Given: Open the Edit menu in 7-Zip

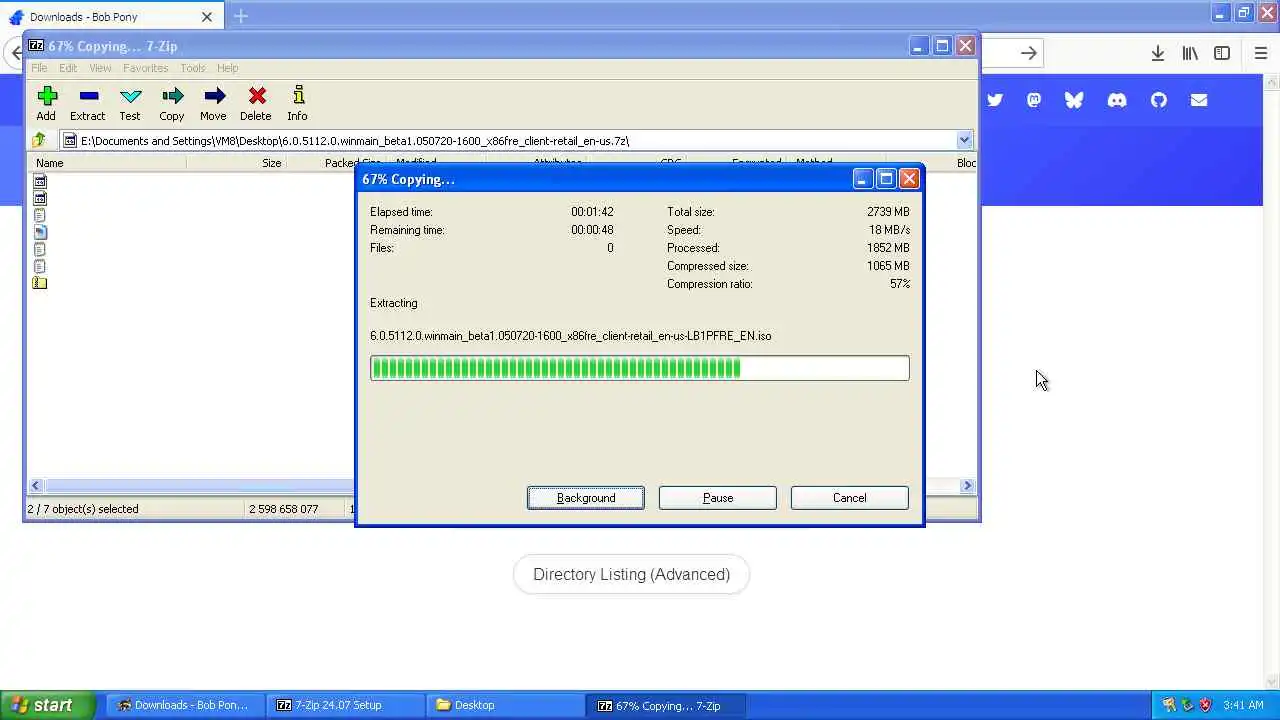Looking at the screenshot, I should tap(68, 68).
